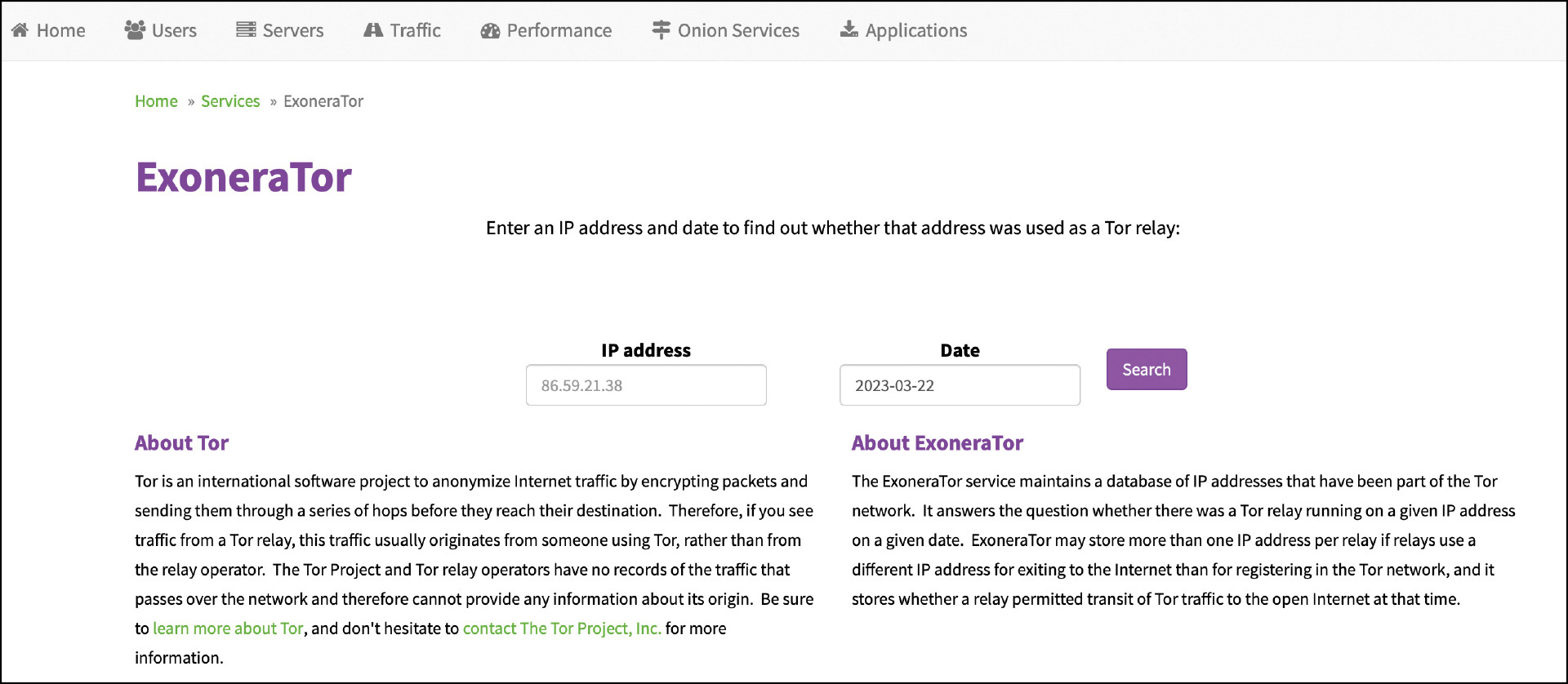Click the Onion Services signpost icon
Image resolution: width=1568 pixels, height=684 pixels.
click(661, 30)
